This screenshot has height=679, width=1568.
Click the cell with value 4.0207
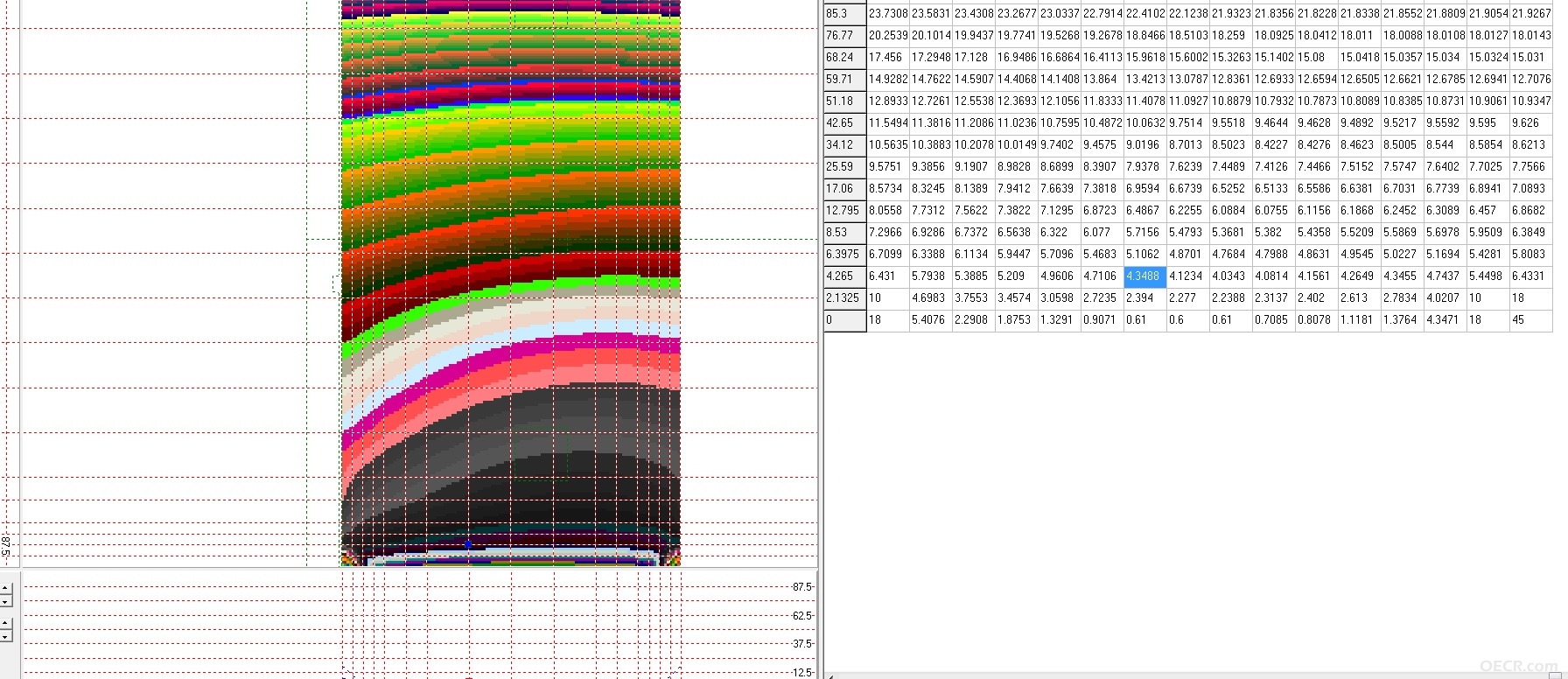[x=1445, y=298]
